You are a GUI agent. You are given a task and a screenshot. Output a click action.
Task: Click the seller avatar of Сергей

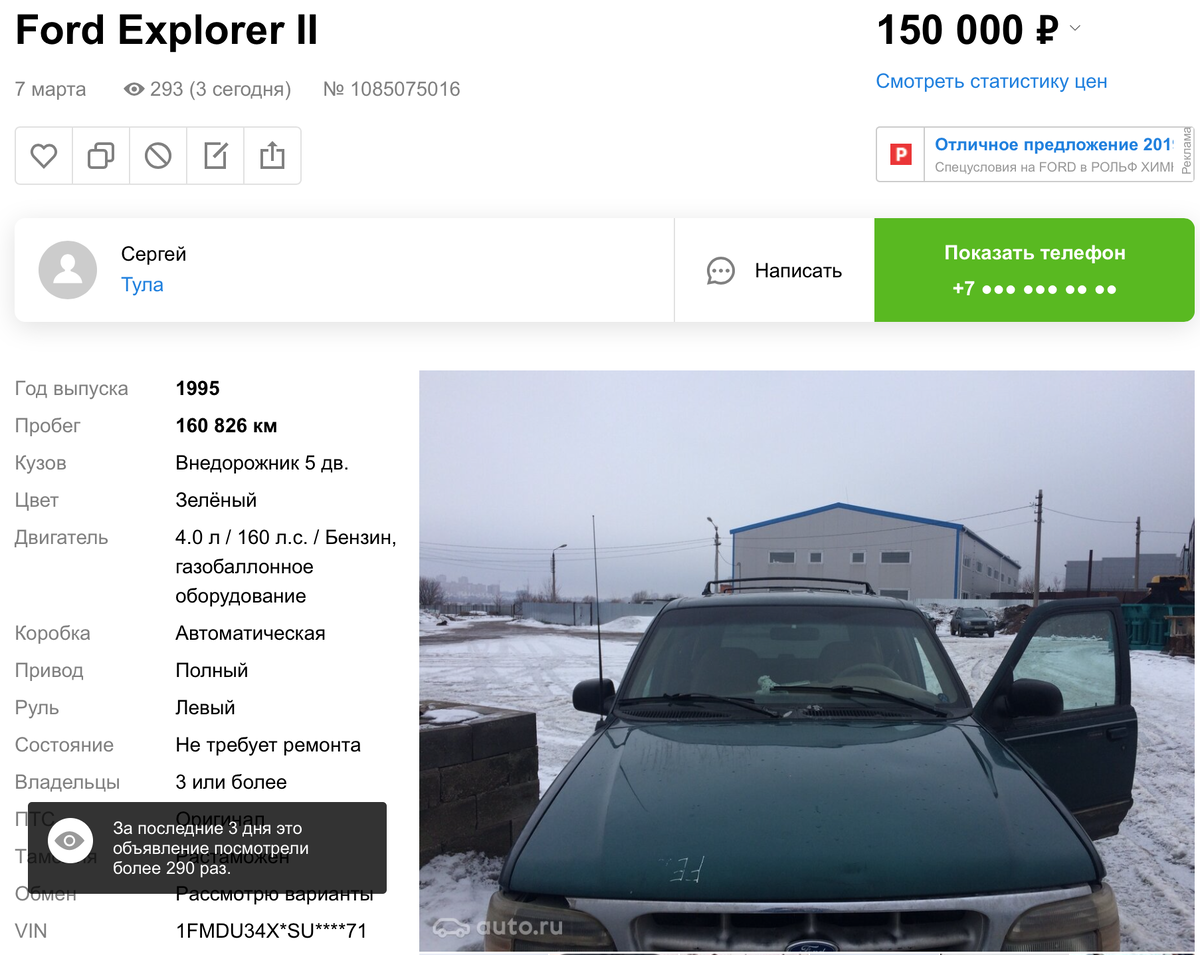(x=68, y=270)
